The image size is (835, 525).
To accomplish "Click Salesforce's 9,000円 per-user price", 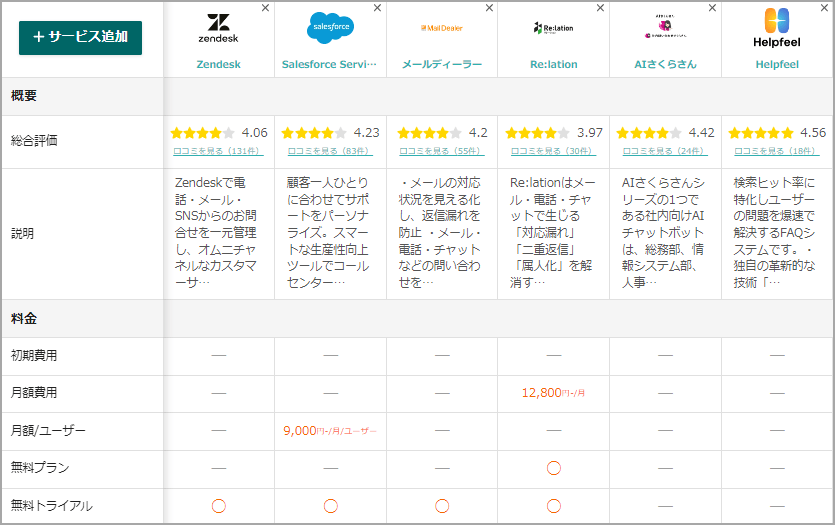I will pos(330,431).
